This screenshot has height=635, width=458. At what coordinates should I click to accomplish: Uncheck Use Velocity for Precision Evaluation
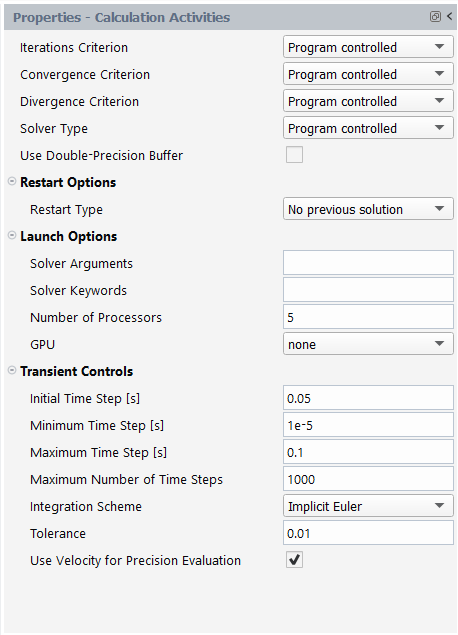point(294,560)
